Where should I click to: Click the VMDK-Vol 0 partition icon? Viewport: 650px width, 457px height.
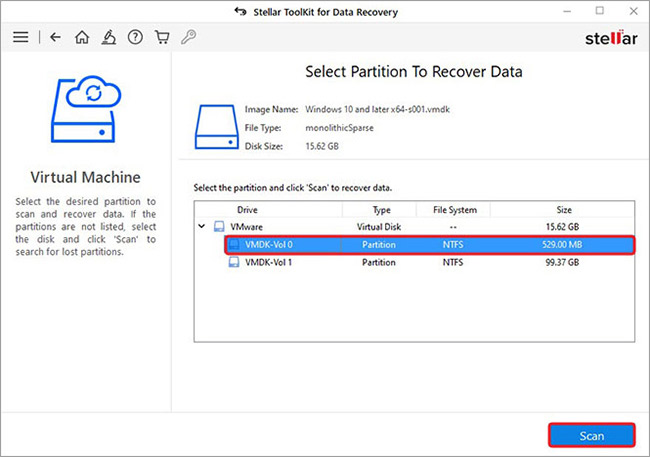tap(234, 244)
